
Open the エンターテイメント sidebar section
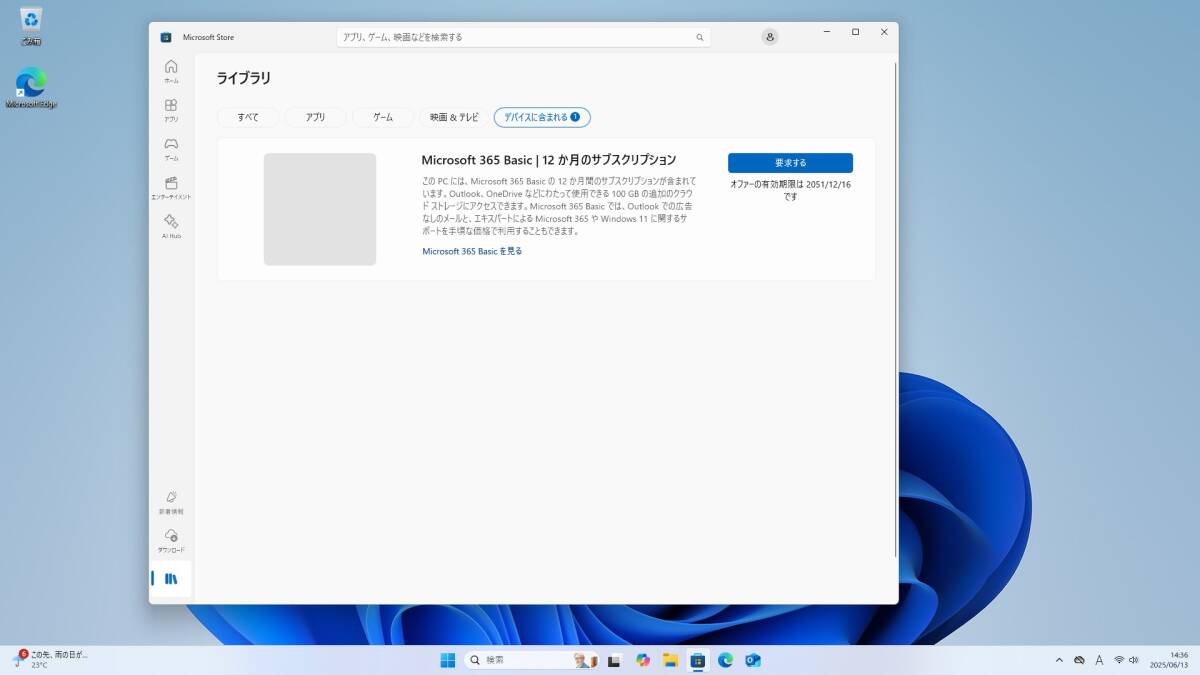point(171,188)
